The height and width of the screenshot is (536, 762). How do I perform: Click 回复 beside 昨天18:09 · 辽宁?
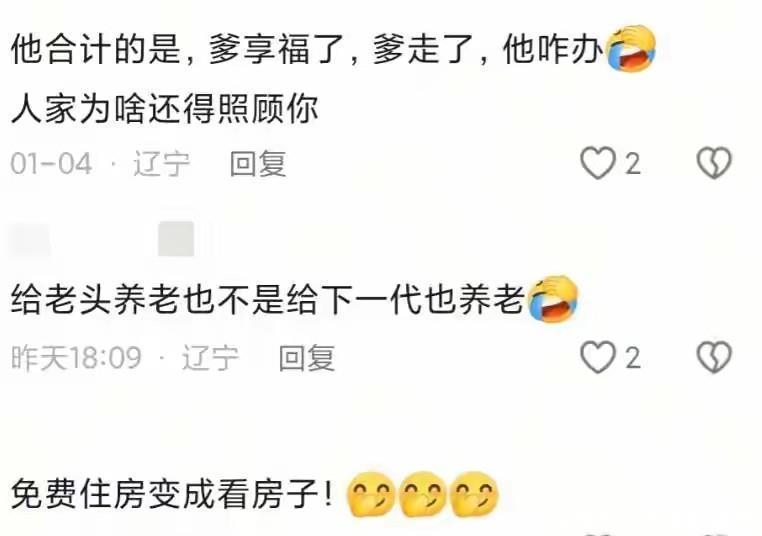(x=307, y=358)
